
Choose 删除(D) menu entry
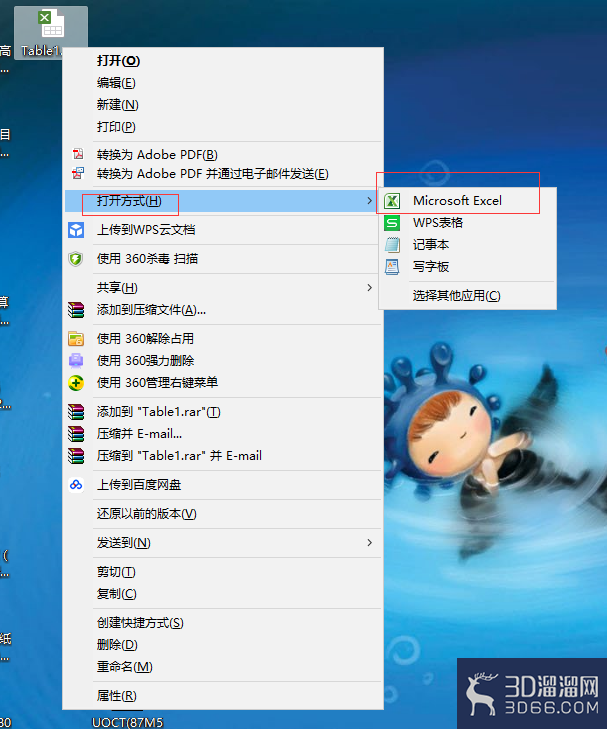click(x=223, y=645)
